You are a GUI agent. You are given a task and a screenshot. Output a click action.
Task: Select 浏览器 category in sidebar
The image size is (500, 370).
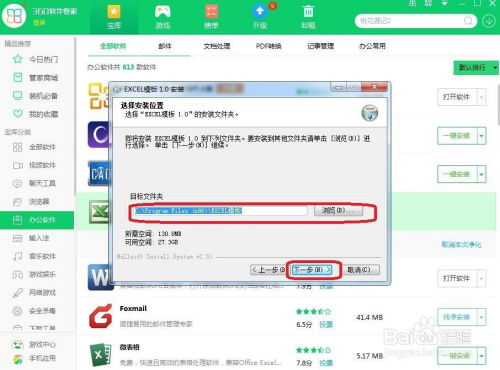click(31, 202)
